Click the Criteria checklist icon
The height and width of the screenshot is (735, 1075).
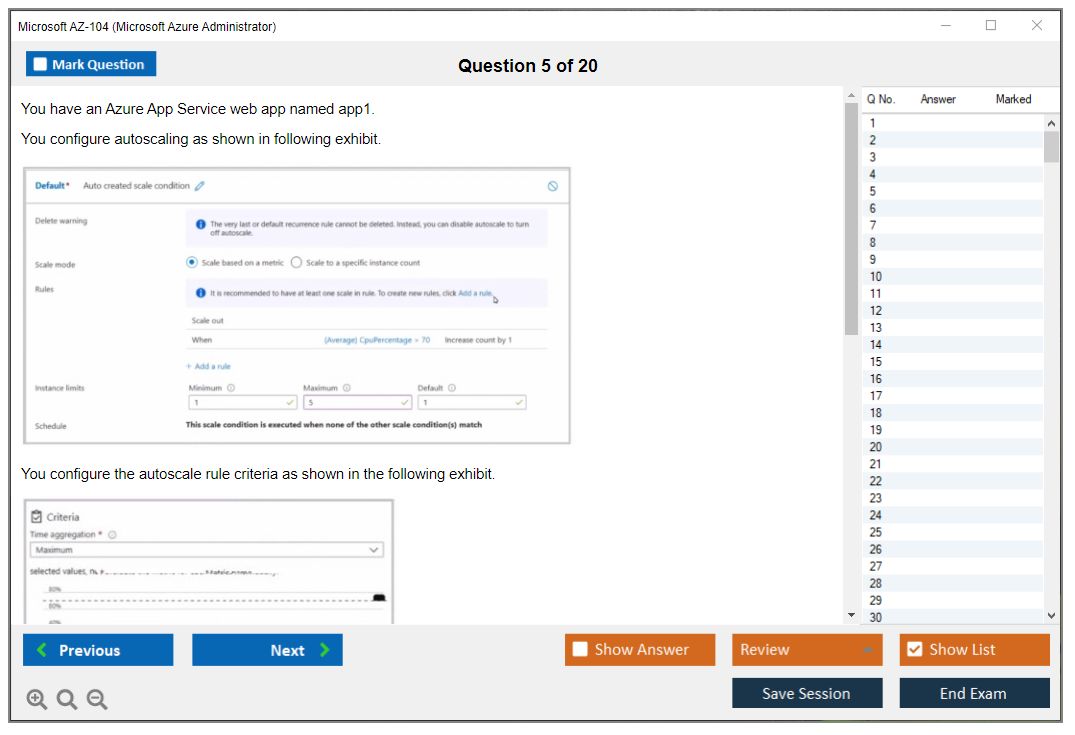coord(36,516)
